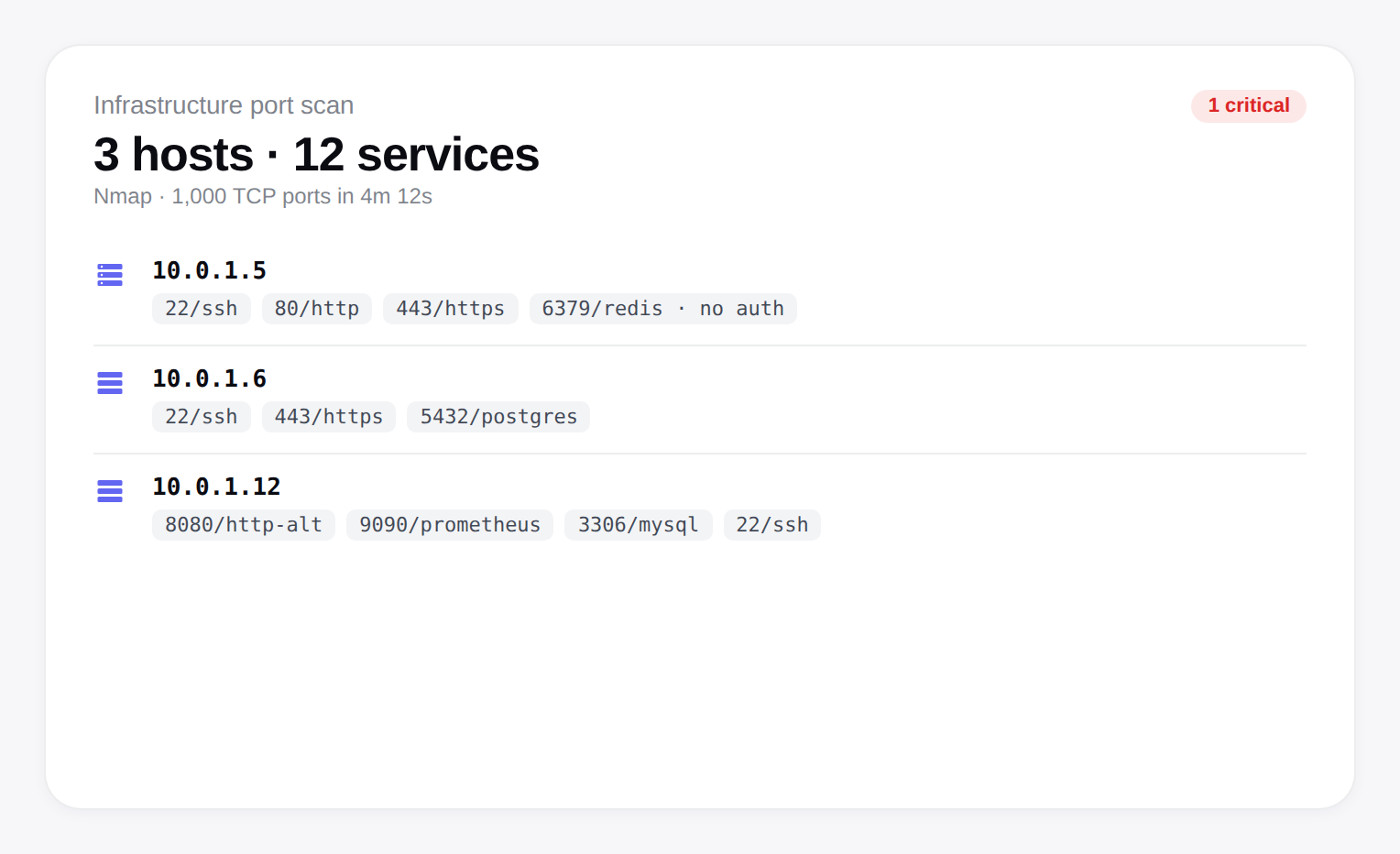This screenshot has height=854, width=1400.
Task: Click the server icon beside 10.0.1.5
Action: tap(110, 275)
